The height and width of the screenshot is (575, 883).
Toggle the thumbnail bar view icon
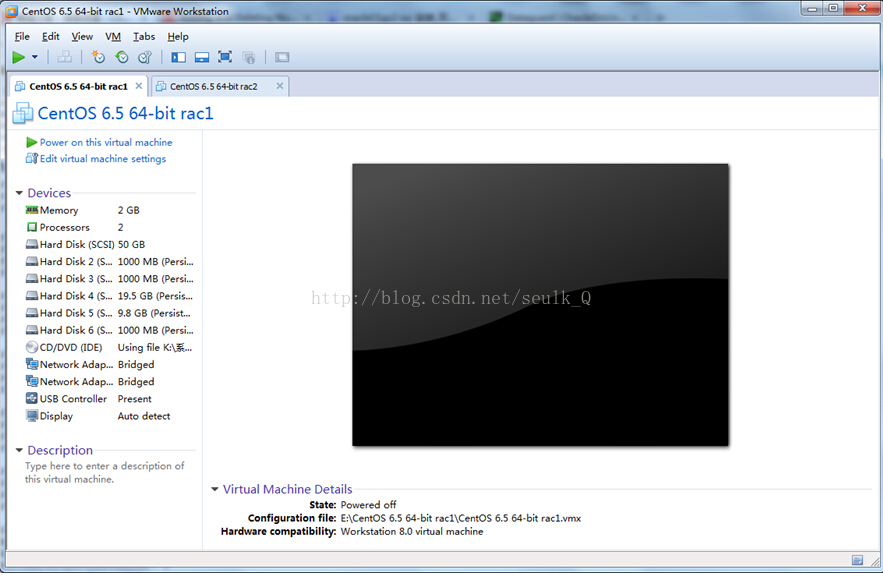(x=202, y=57)
